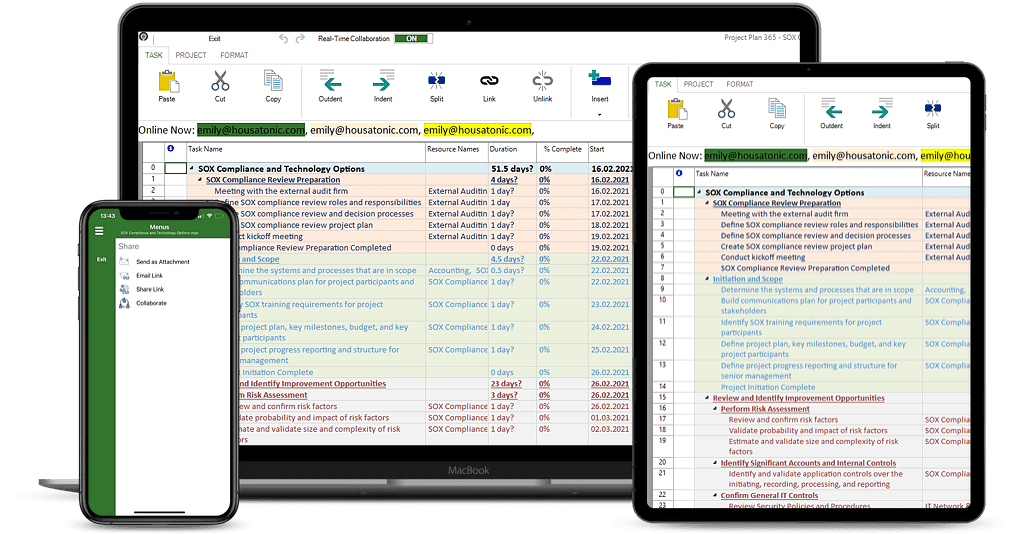
Task: Tap the Task Name column header on iPad
Action: 711,174
